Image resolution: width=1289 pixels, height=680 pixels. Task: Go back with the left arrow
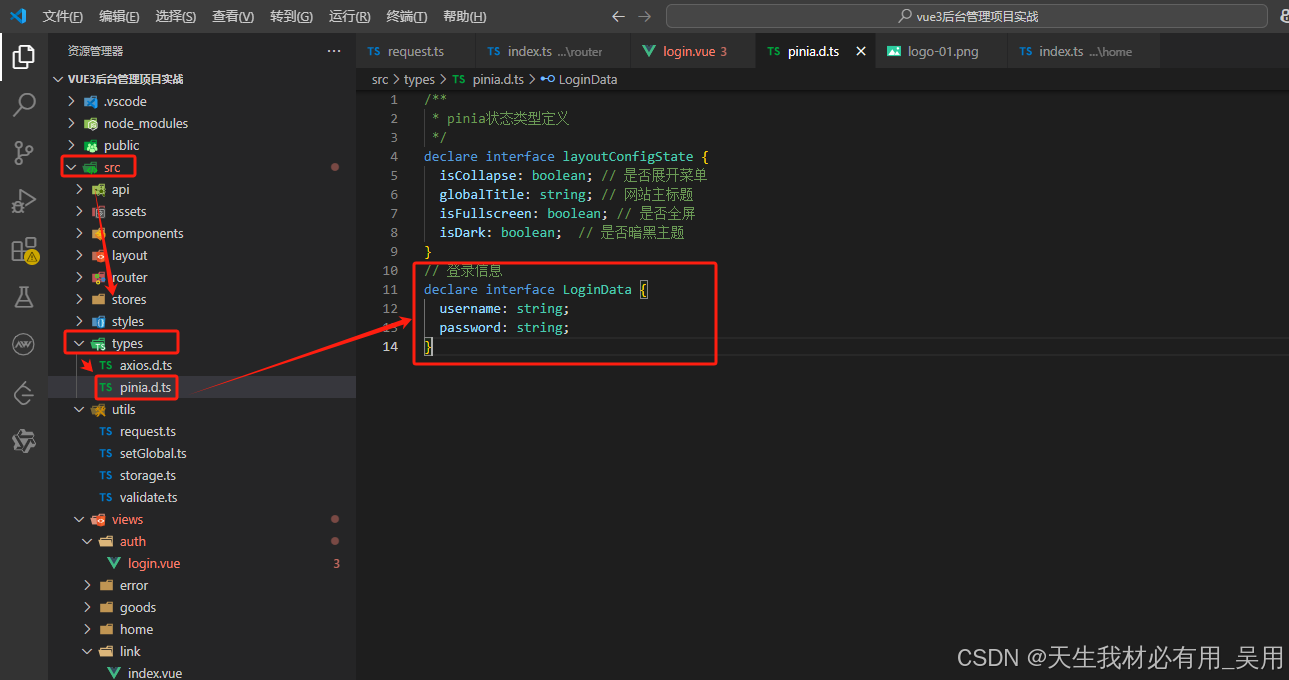(618, 16)
